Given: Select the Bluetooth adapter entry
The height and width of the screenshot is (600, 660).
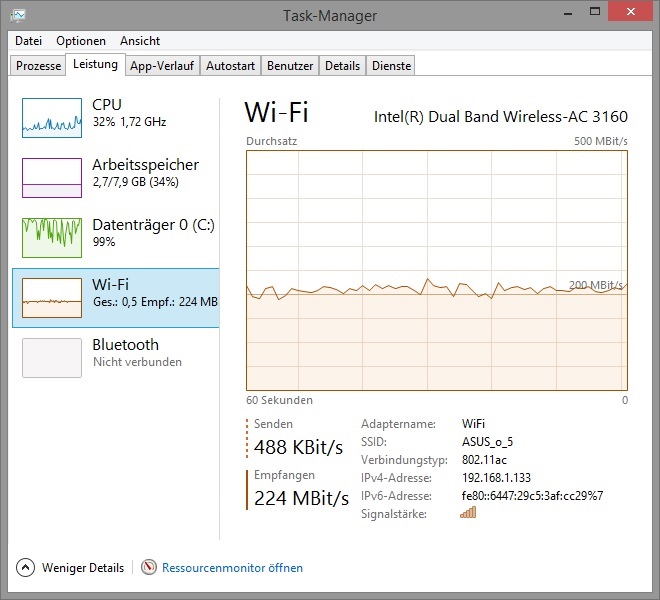Looking at the screenshot, I should (x=116, y=353).
